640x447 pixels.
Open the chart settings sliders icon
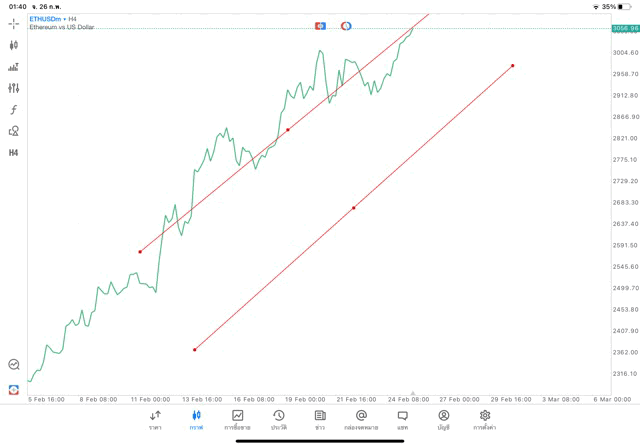14,88
